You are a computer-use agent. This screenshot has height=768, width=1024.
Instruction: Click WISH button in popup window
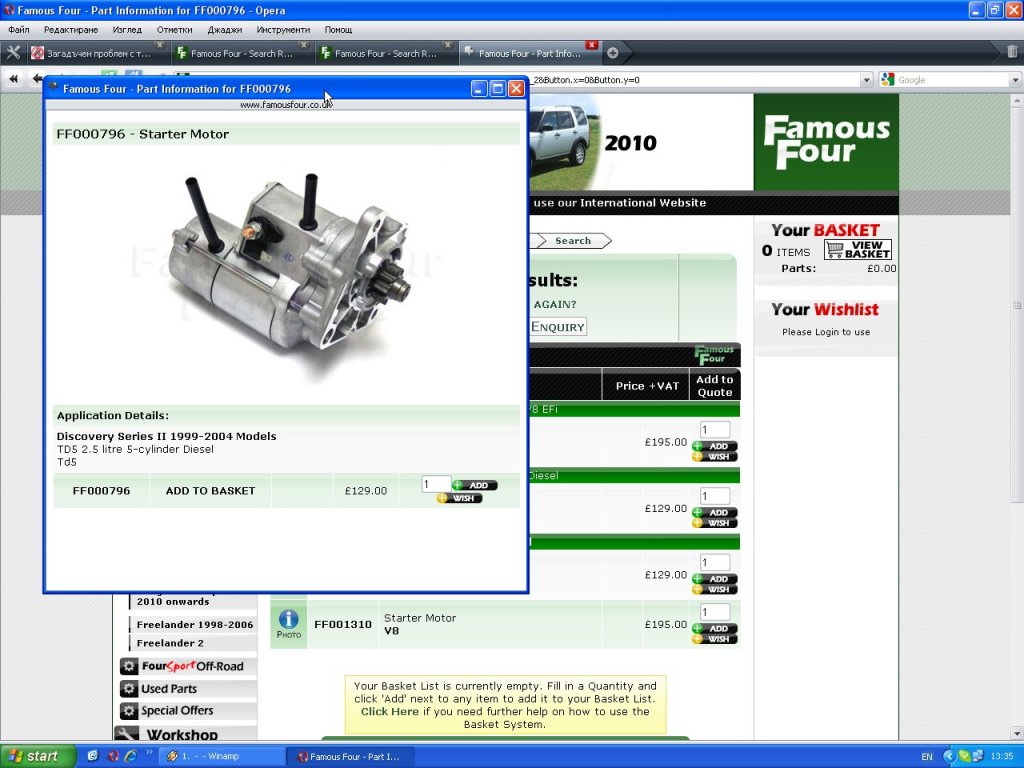tap(459, 498)
